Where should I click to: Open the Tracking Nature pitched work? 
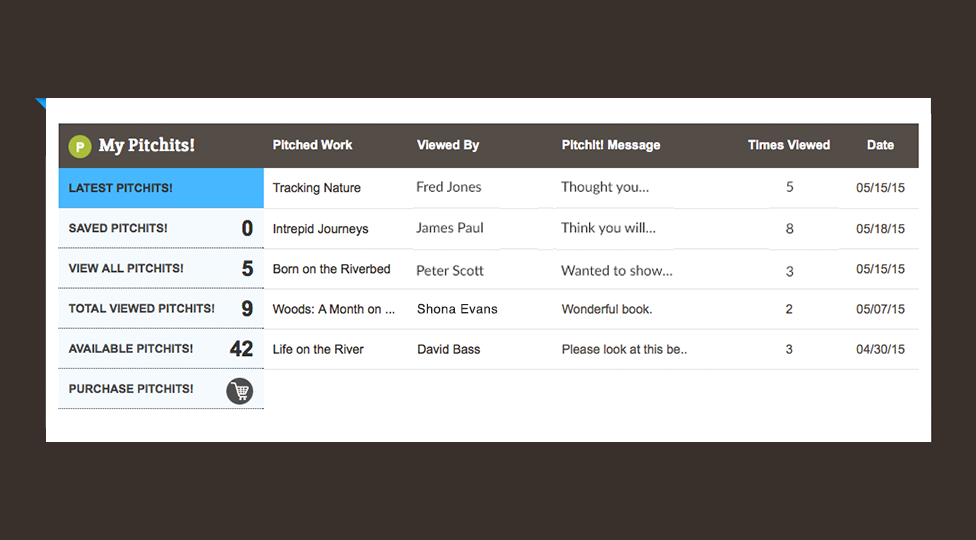[x=316, y=188]
